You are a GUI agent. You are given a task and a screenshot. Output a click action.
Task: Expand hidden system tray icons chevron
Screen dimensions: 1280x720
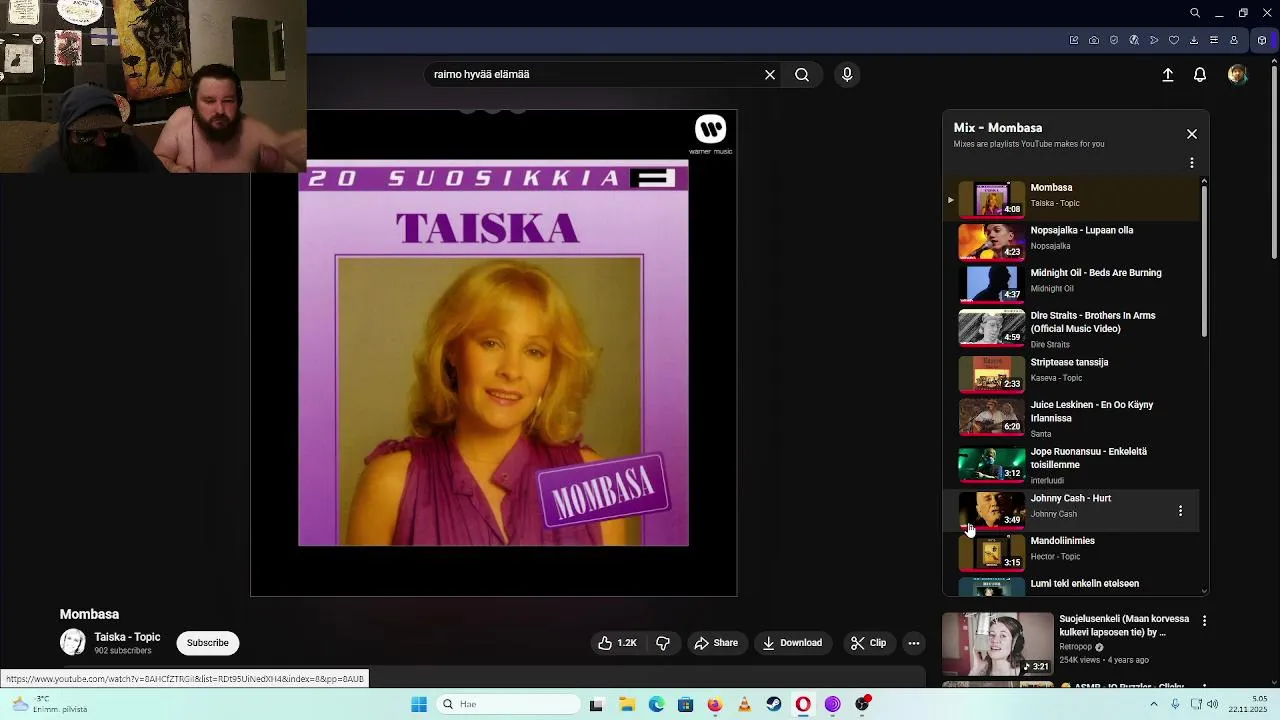point(1153,704)
